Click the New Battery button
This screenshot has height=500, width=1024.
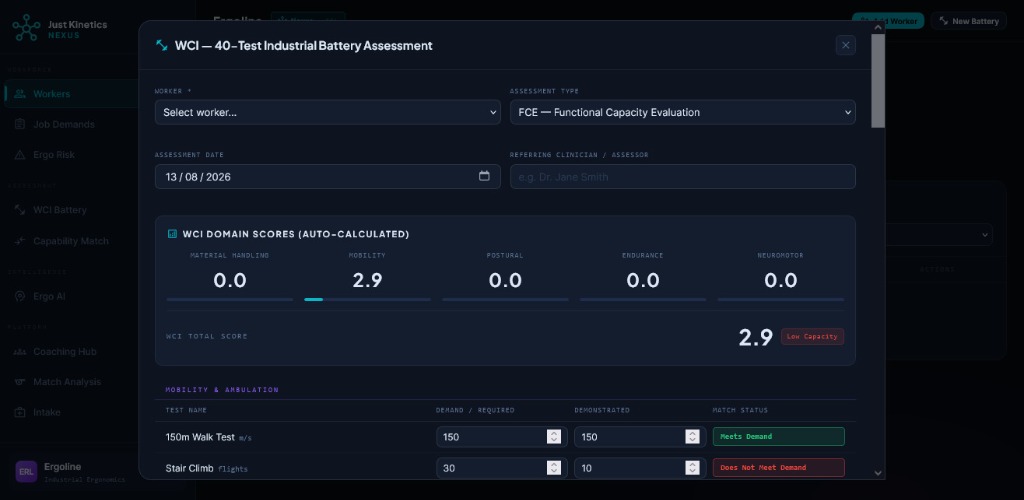tap(968, 21)
